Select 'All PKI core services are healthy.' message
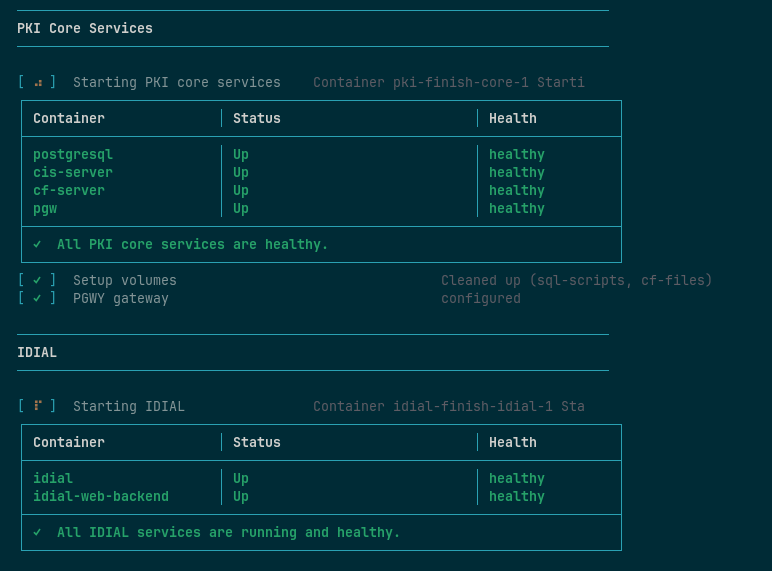This screenshot has height=571, width=772. coord(193,245)
